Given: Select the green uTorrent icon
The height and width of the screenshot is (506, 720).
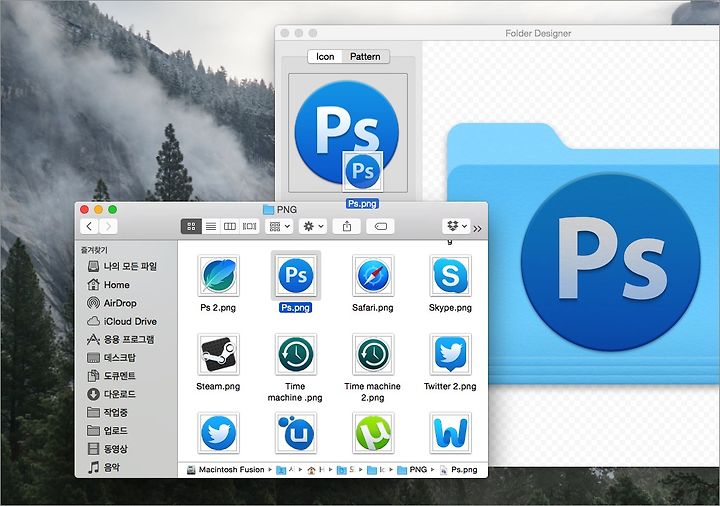Looking at the screenshot, I should (373, 433).
